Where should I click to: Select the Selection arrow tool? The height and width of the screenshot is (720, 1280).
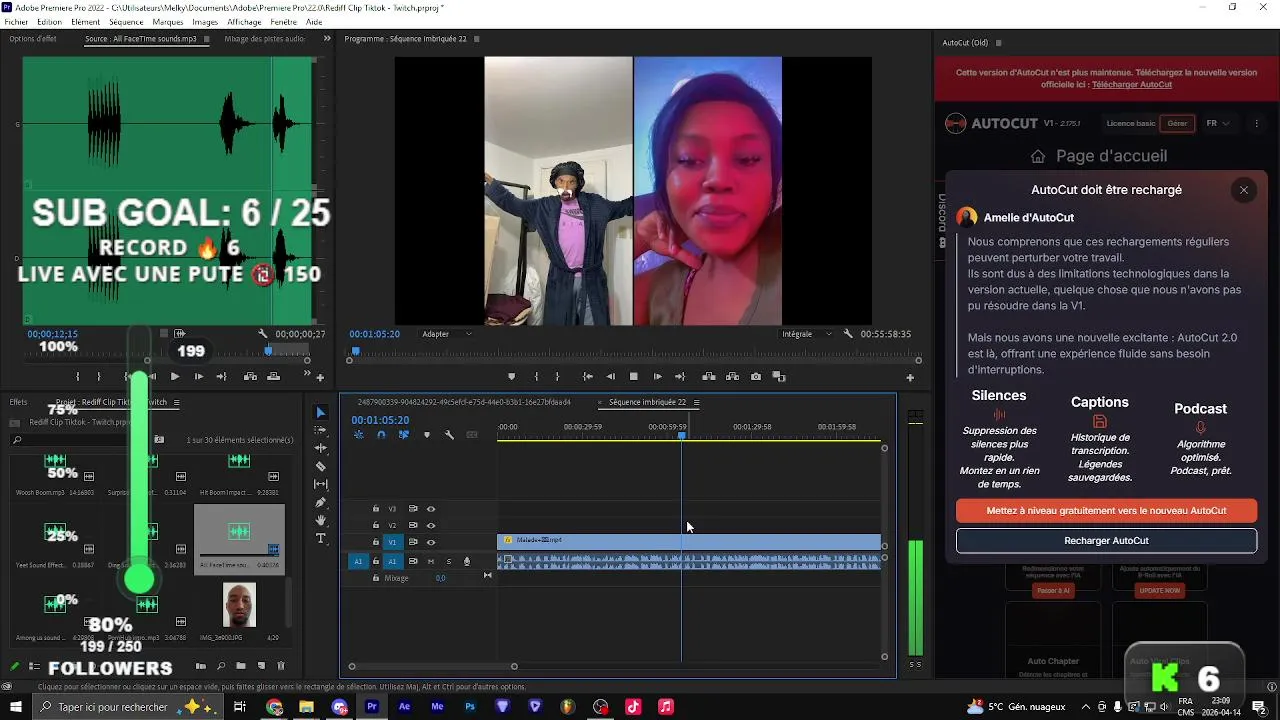[x=320, y=412]
